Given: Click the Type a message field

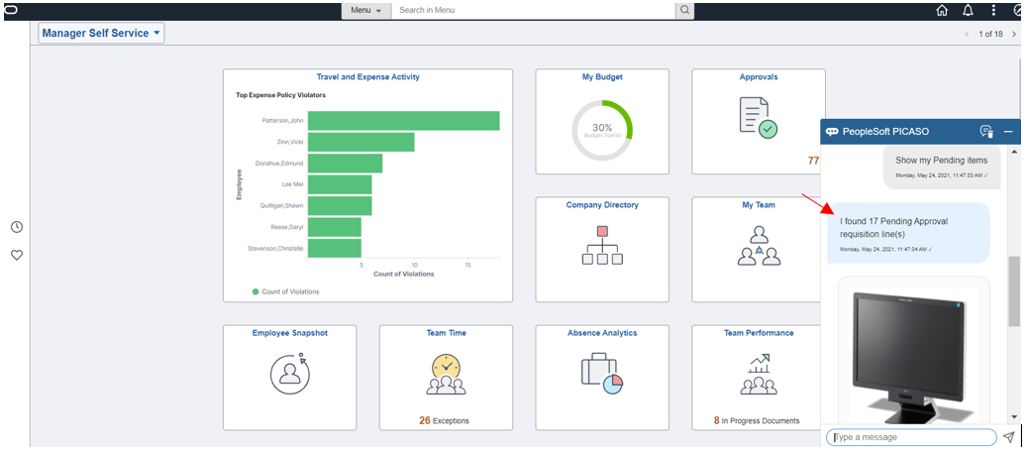Looking at the screenshot, I should (x=912, y=437).
